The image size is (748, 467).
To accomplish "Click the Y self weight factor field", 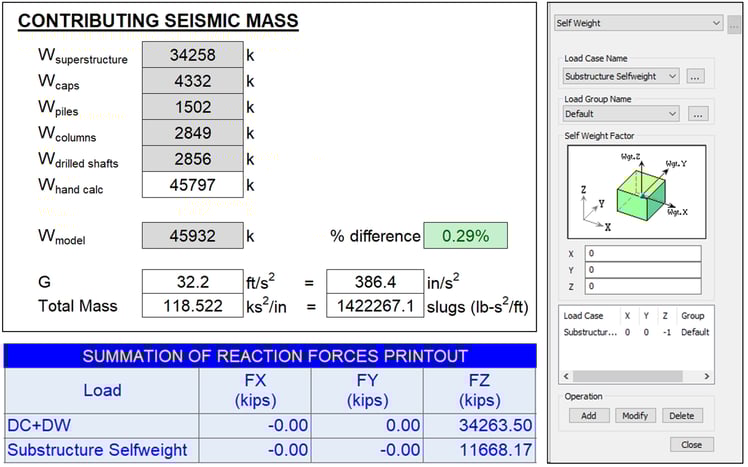I will 643,270.
